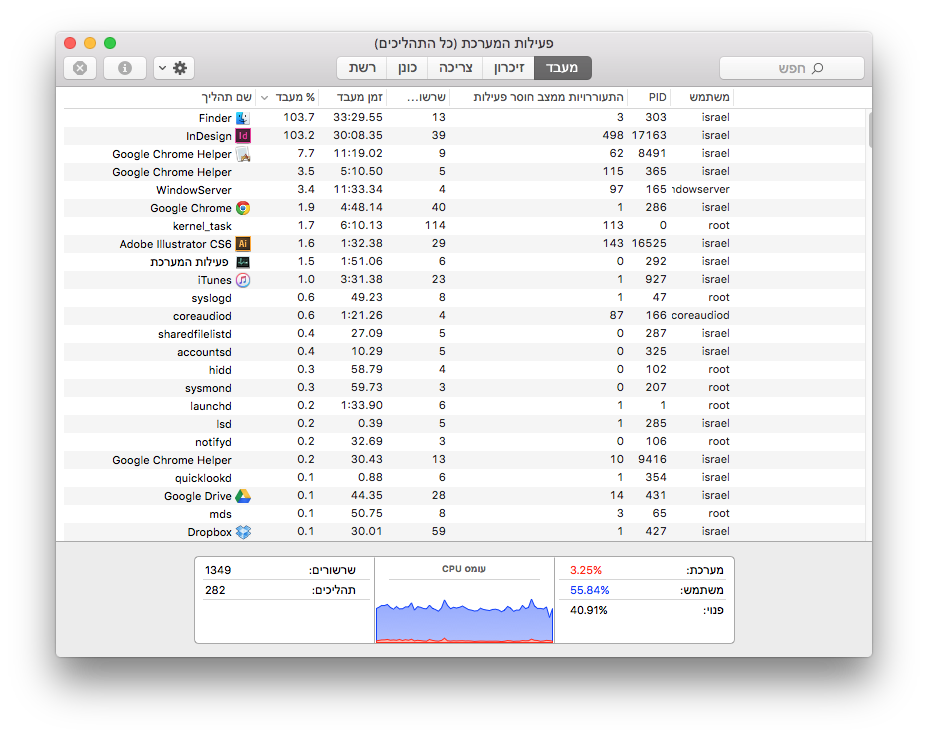
Task: Select the launchd process row
Action: (464, 405)
